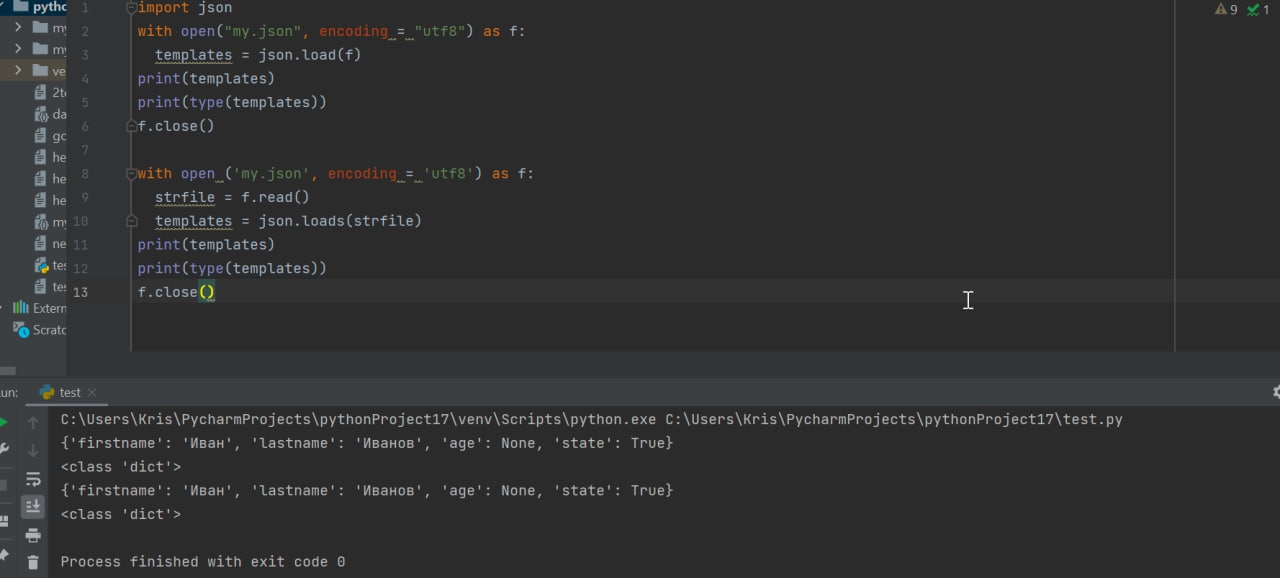The height and width of the screenshot is (578, 1280).
Task: Place cursor on 'import json' line
Action: click(185, 8)
